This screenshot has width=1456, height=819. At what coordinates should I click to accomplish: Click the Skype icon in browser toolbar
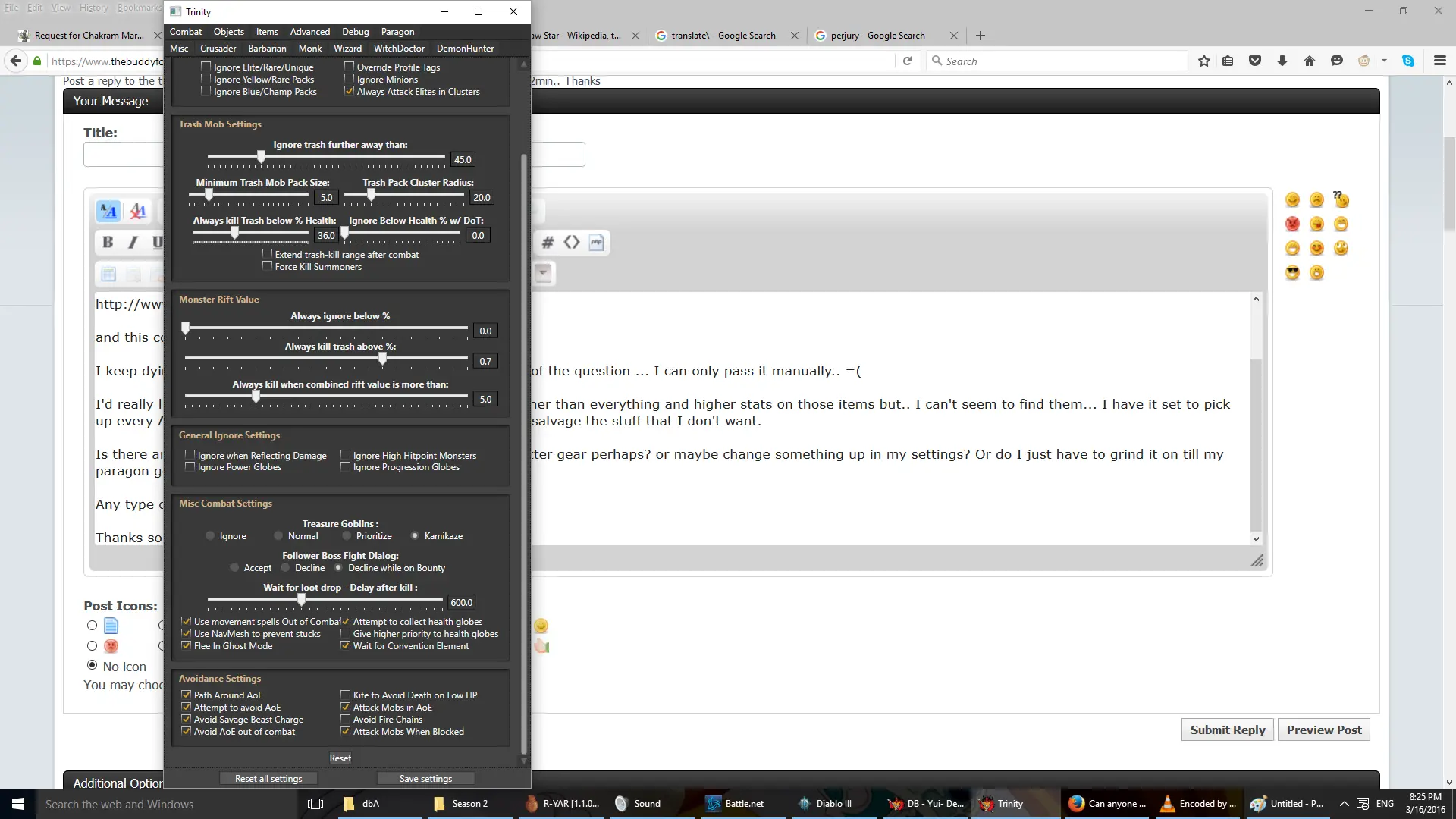pos(1408,61)
